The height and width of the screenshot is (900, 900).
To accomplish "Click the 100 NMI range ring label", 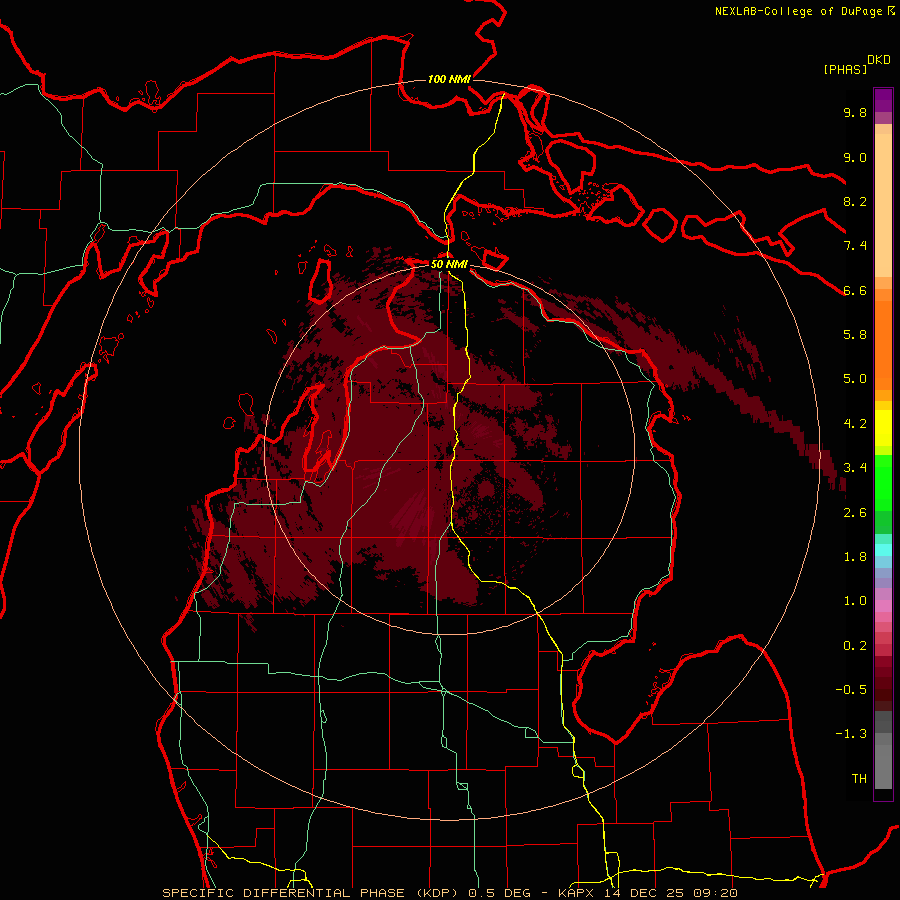I will (449, 79).
